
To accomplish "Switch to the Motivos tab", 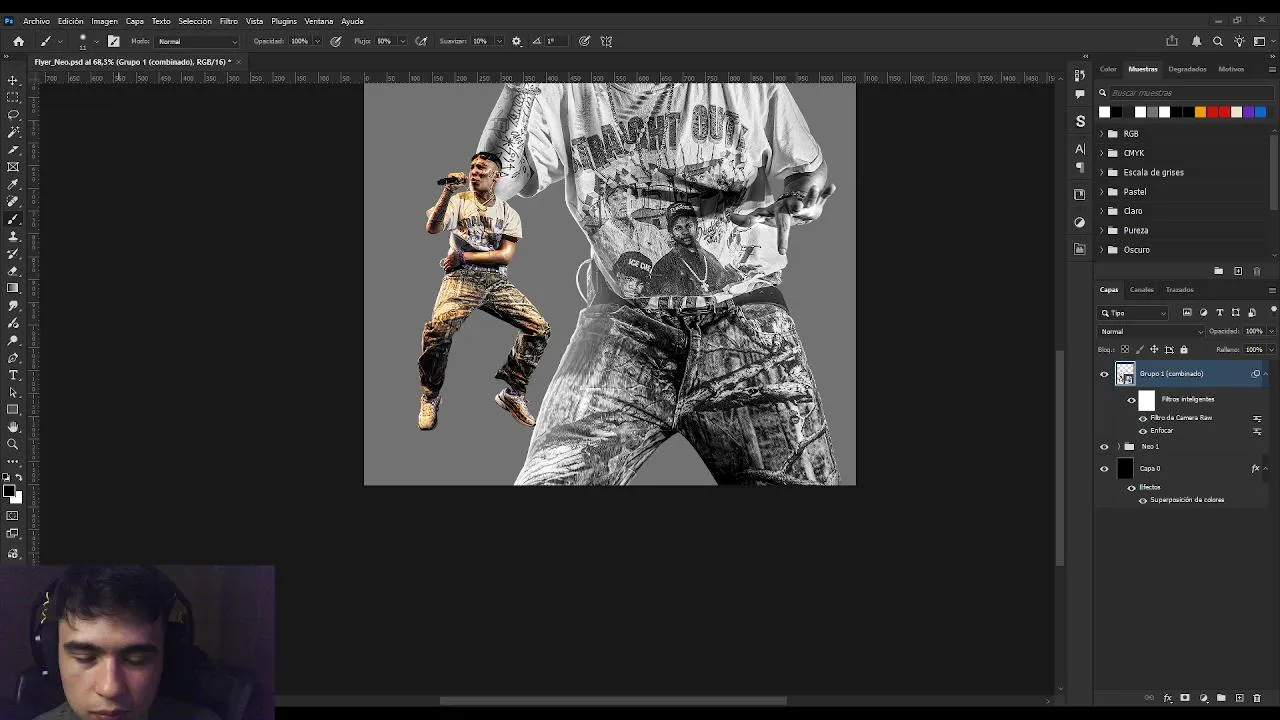I will 1231,69.
